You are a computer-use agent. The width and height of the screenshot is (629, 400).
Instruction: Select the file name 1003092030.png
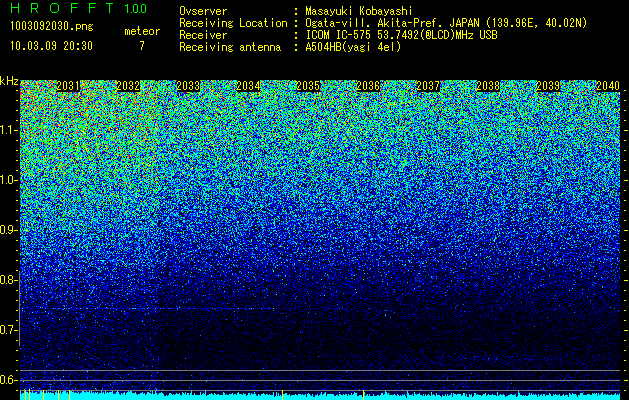click(52, 26)
